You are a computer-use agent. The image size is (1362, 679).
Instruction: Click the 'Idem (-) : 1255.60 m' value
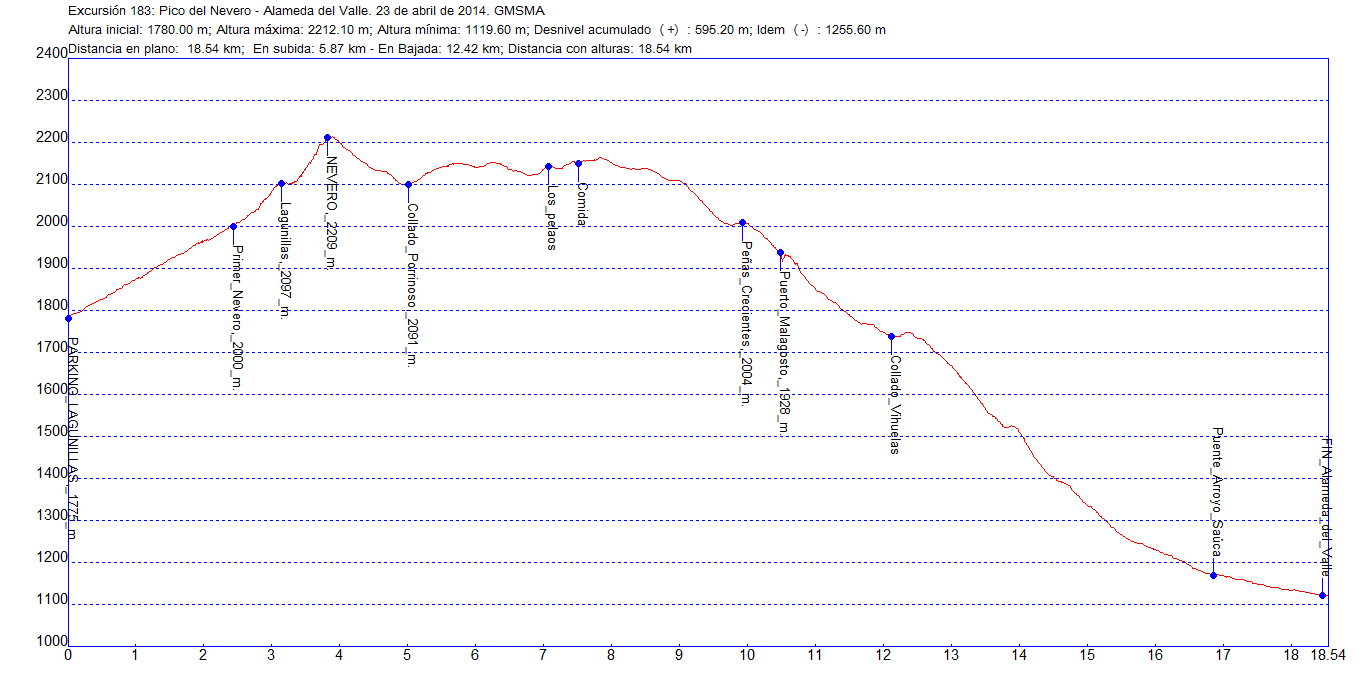821,30
